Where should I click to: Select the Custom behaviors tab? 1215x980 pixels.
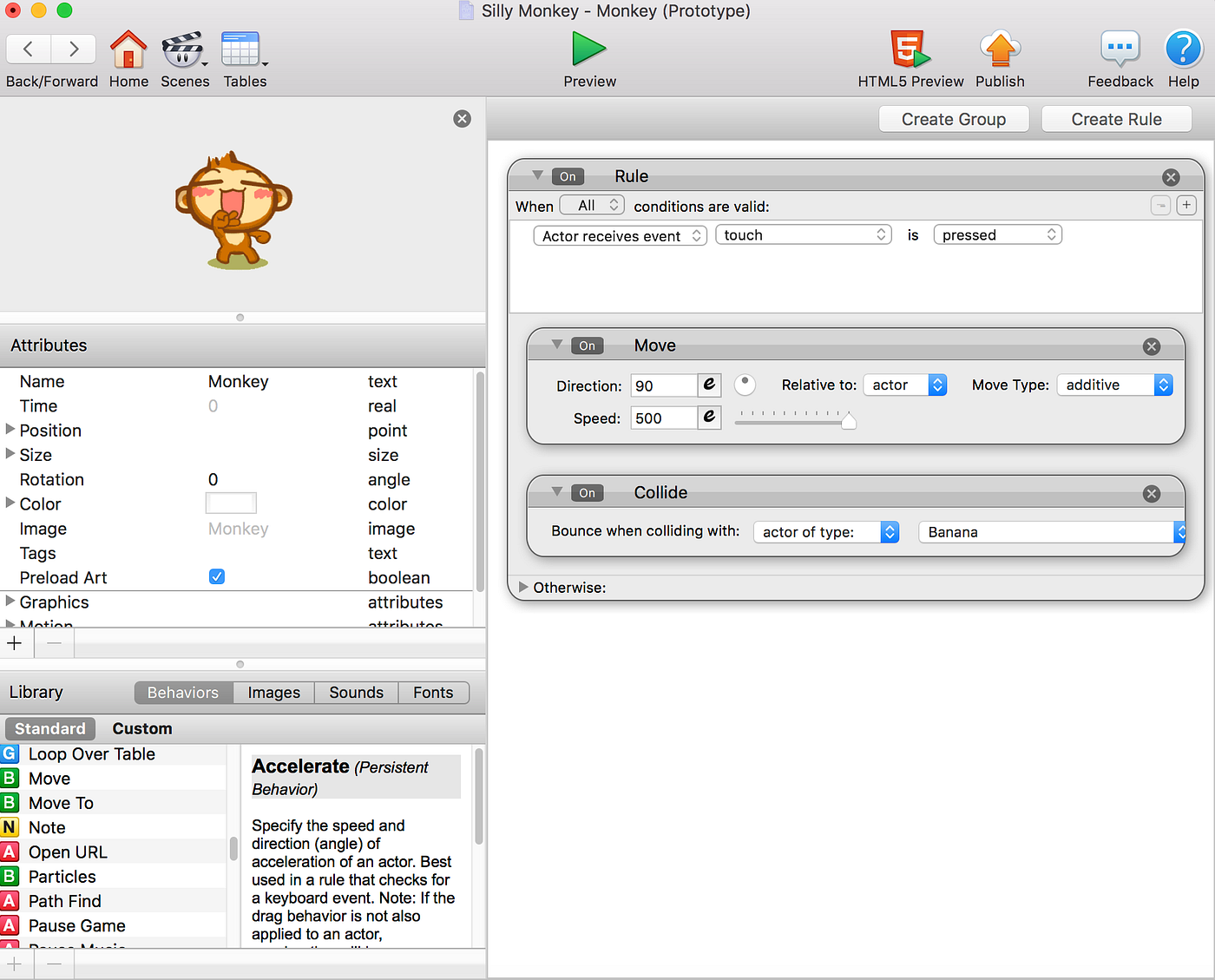click(142, 729)
